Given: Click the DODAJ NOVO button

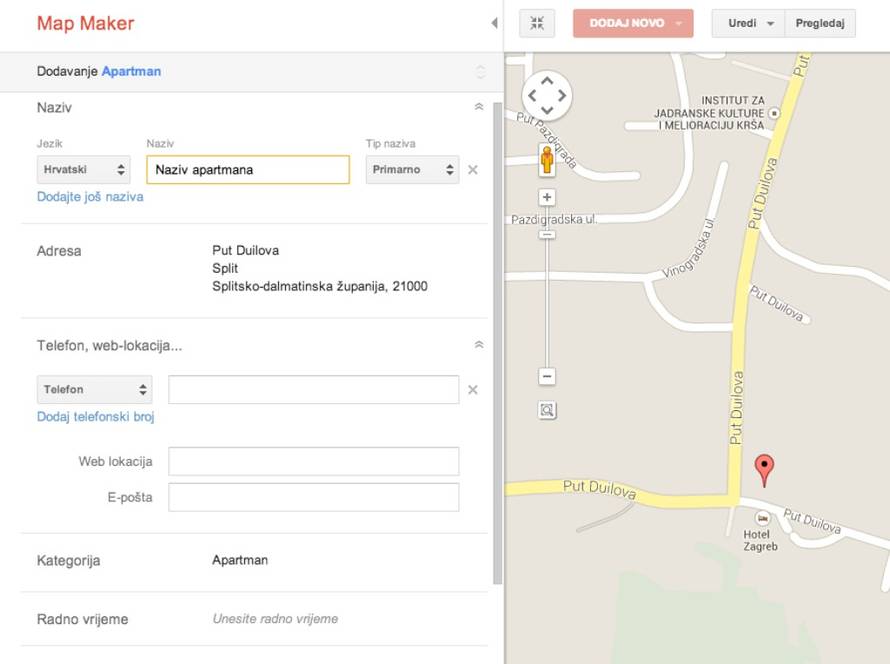Looking at the screenshot, I should (x=632, y=24).
